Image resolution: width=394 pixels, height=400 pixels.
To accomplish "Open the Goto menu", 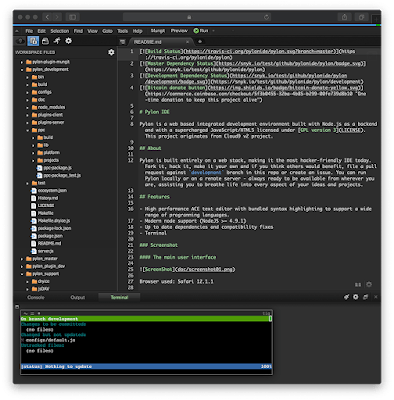I will tap(107, 31).
